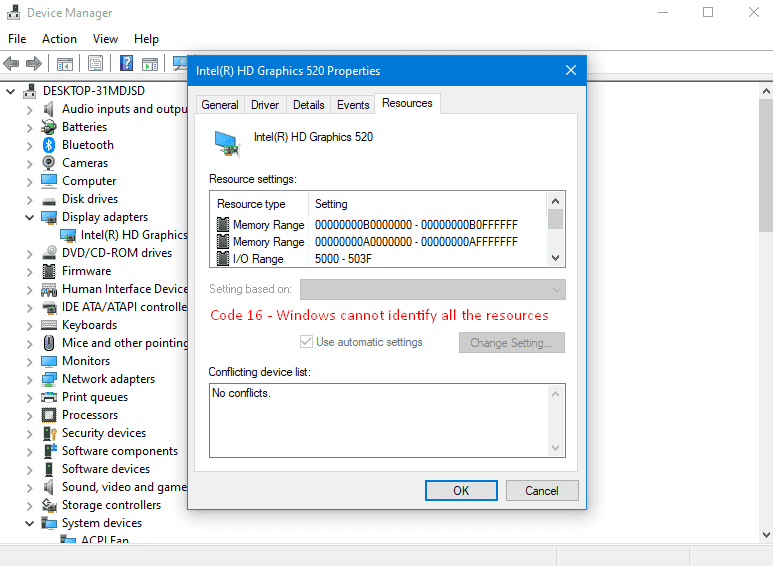
Task: Click the Storage controllers icon
Action: (49, 505)
